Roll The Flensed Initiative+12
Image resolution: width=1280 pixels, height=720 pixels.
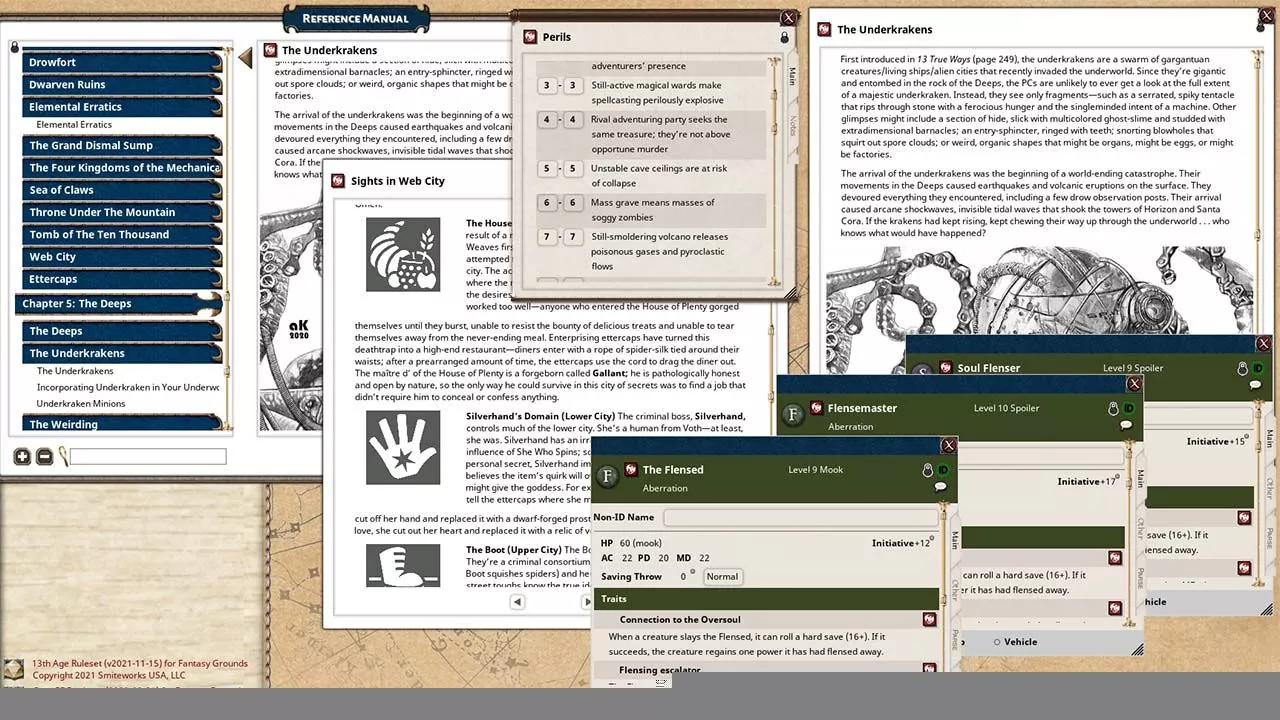click(903, 543)
